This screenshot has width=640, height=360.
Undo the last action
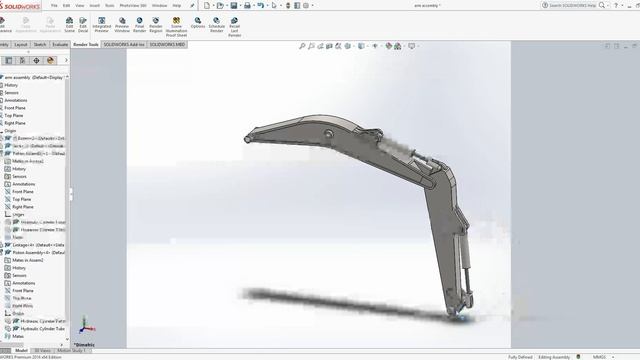[x=260, y=5]
